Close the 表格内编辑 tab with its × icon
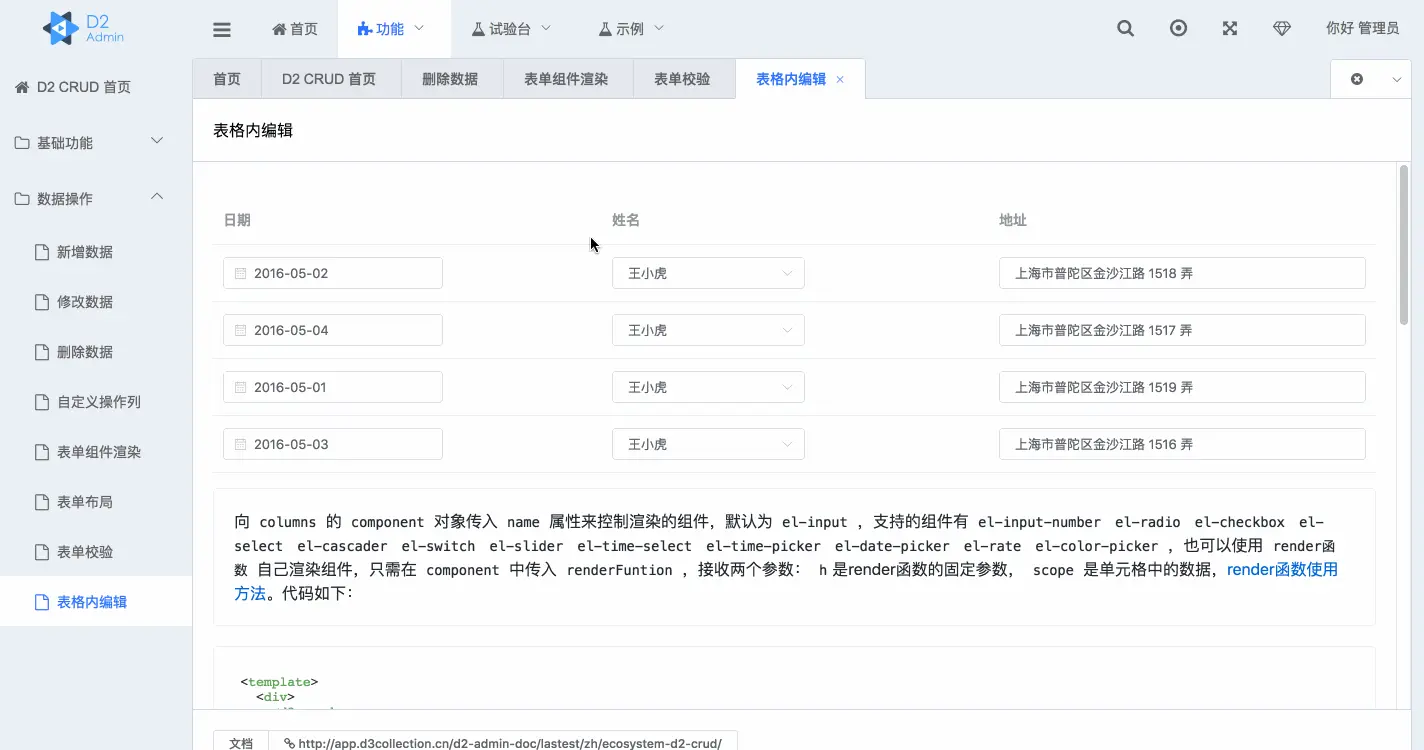The height and width of the screenshot is (750, 1424). point(839,78)
